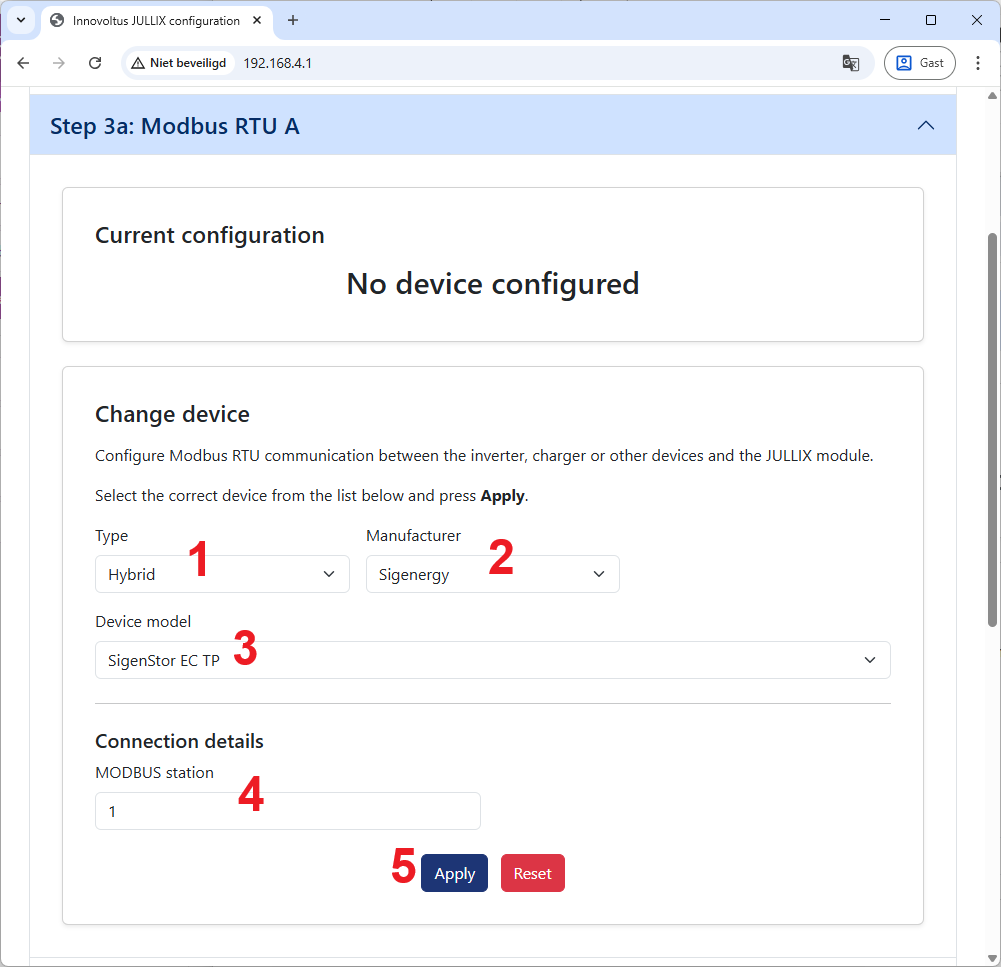Click the translate page icon
The image size is (1001, 967).
851,63
